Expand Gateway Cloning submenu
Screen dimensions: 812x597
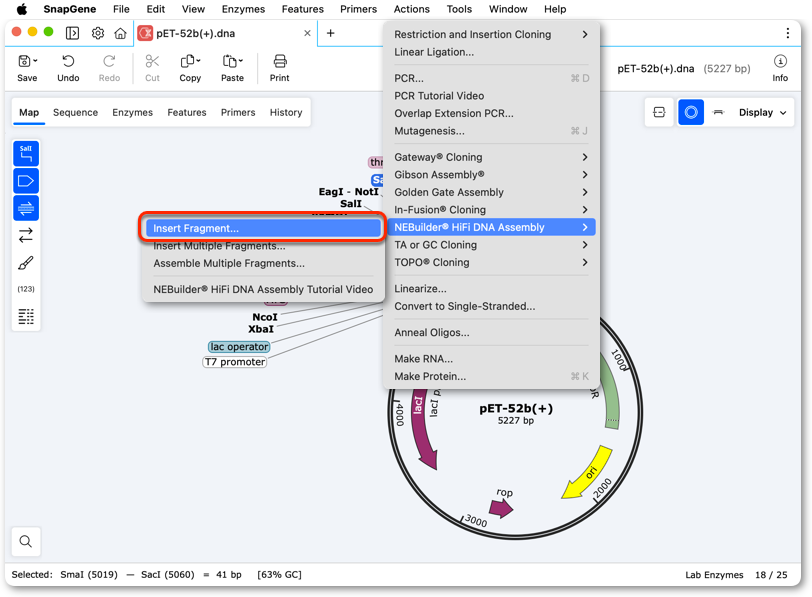(x=490, y=157)
